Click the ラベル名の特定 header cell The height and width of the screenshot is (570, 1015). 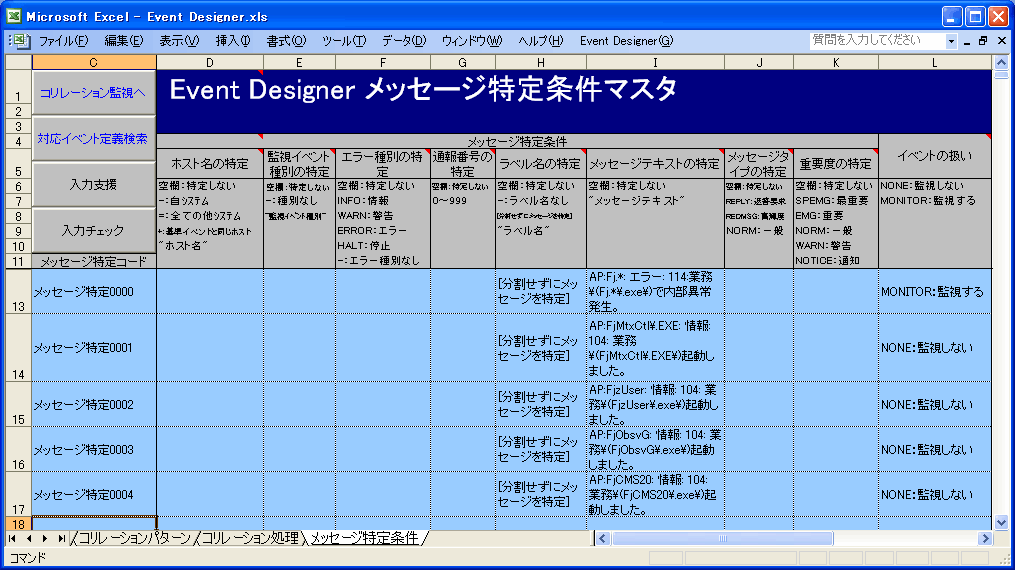click(x=541, y=164)
